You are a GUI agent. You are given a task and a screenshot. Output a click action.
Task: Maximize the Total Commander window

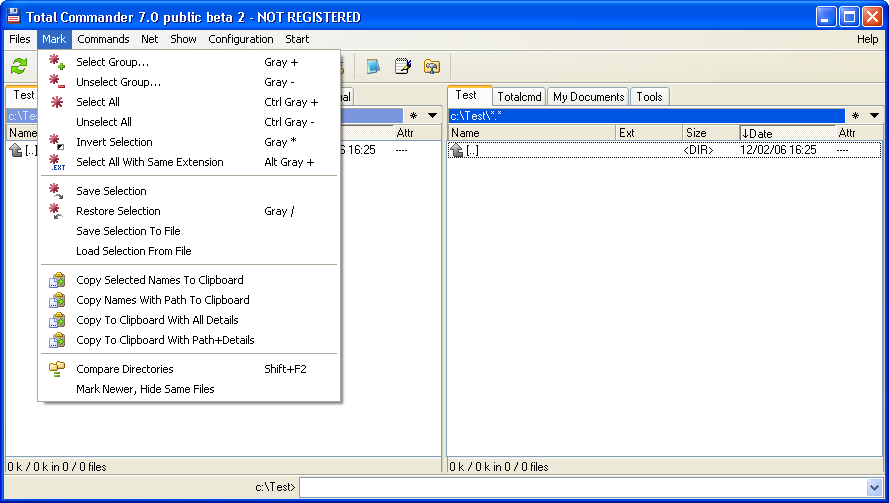click(849, 16)
